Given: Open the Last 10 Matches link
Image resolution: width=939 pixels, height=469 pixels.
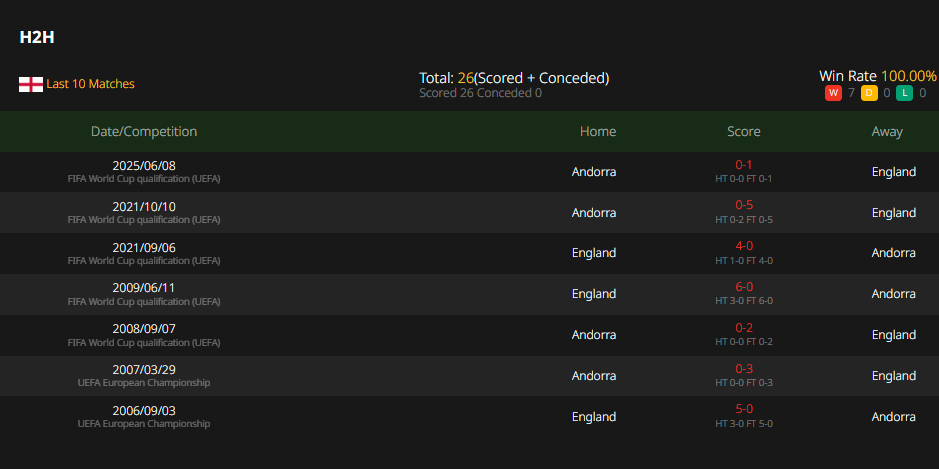Looking at the screenshot, I should pos(90,84).
